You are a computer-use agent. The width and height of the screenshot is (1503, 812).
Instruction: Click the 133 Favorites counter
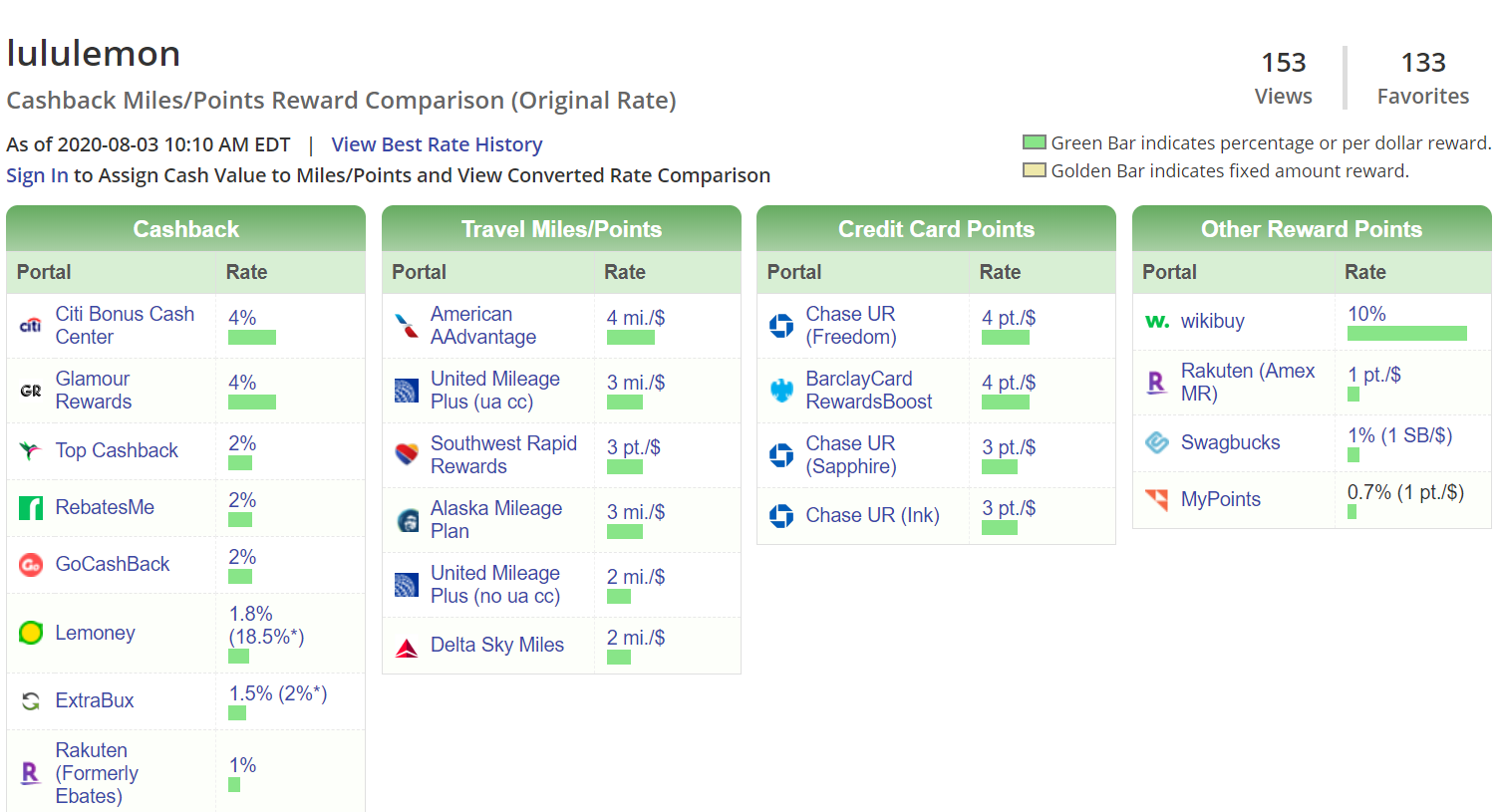(1422, 78)
